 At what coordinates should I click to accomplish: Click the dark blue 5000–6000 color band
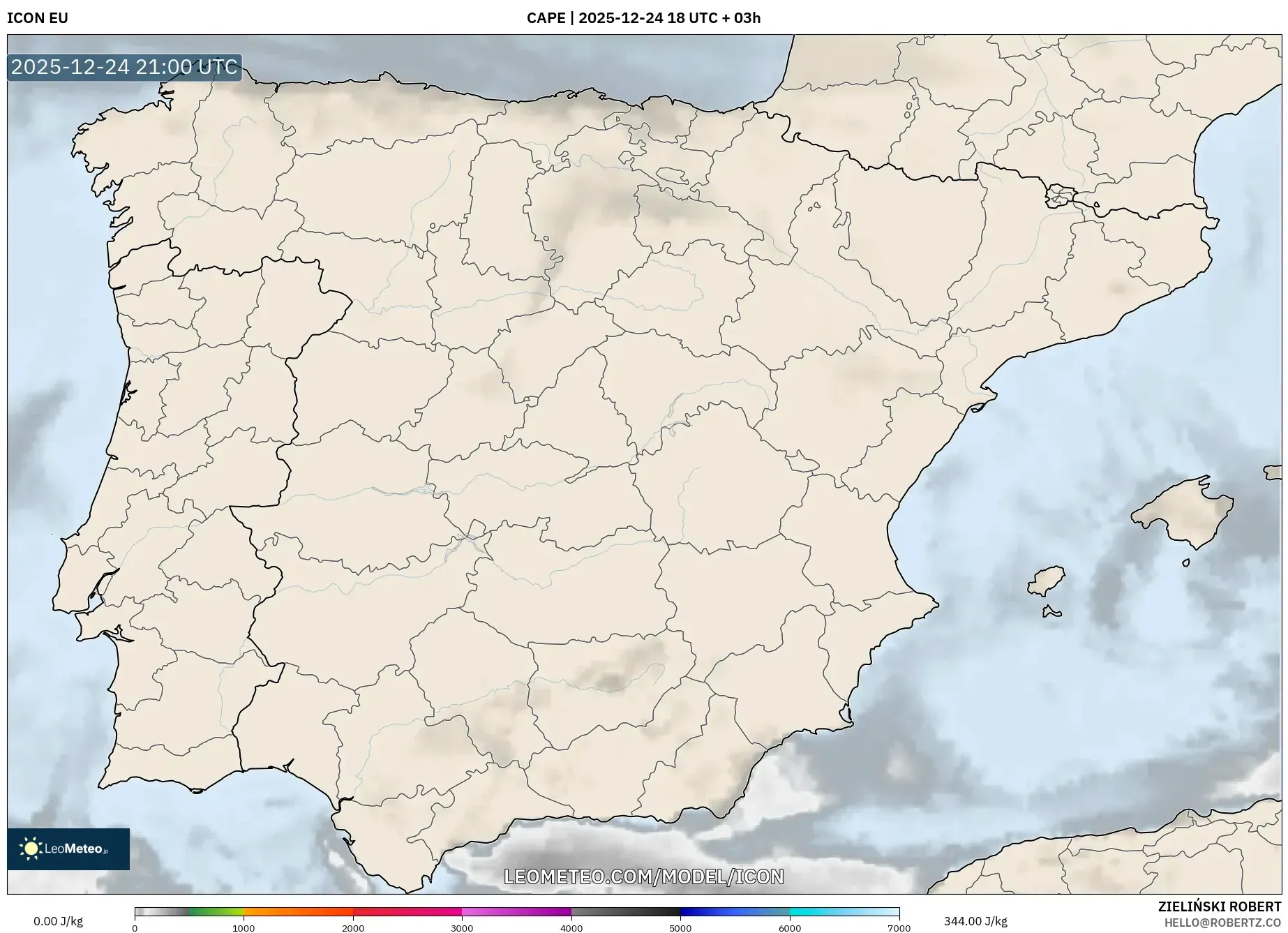pyautogui.click(x=735, y=911)
